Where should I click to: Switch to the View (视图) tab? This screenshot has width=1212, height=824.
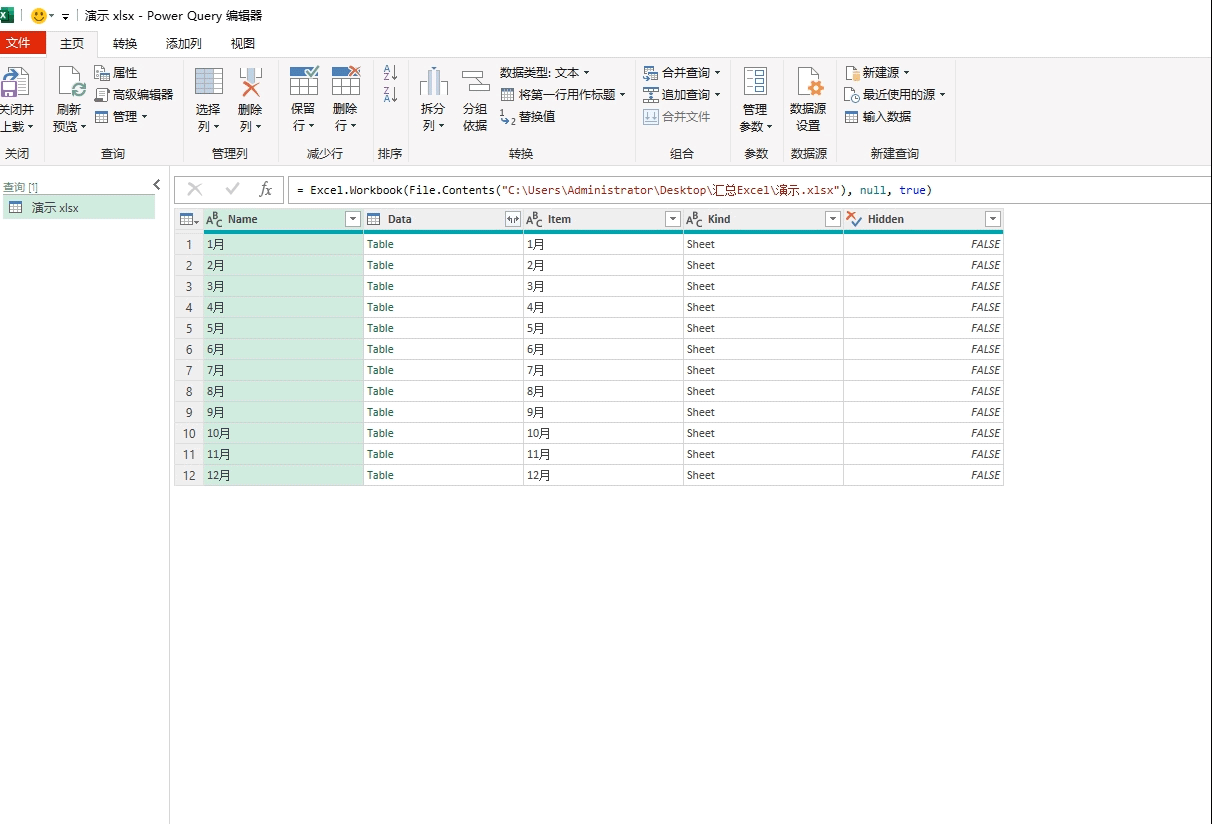click(243, 43)
